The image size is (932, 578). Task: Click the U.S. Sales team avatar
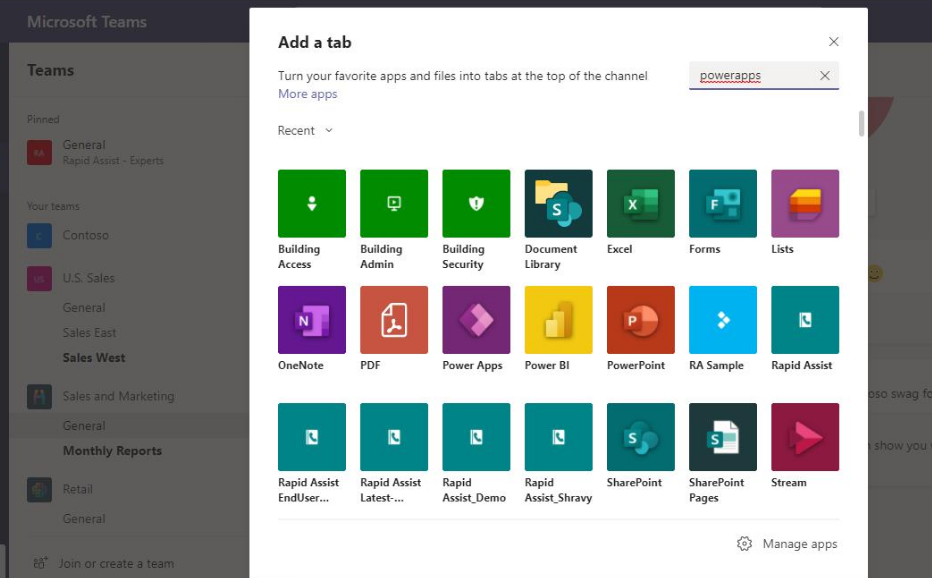(39, 278)
